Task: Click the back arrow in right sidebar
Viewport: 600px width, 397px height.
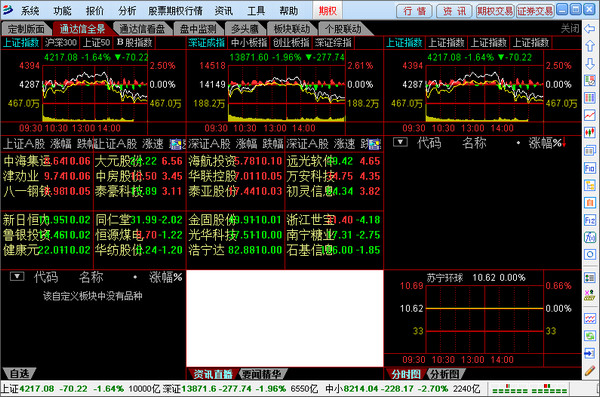Action: pyautogui.click(x=590, y=29)
